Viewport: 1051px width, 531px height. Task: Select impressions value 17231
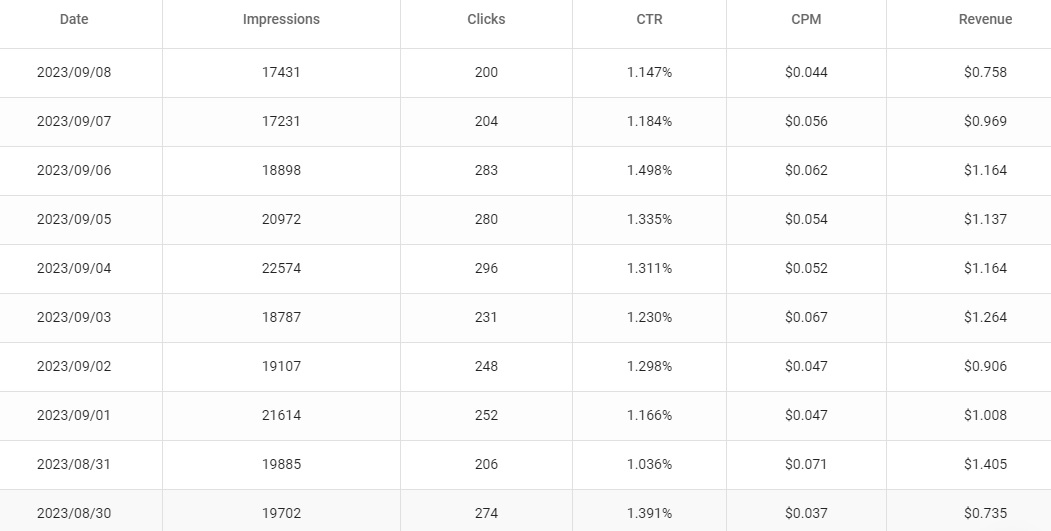(x=281, y=121)
